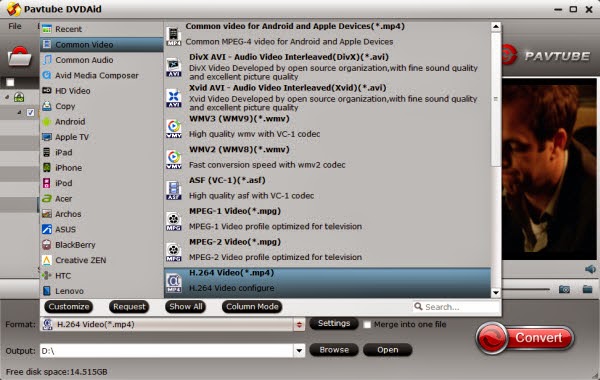This screenshot has width=600, height=380.
Task: Click the ASUS brand icon
Action: tap(47, 229)
